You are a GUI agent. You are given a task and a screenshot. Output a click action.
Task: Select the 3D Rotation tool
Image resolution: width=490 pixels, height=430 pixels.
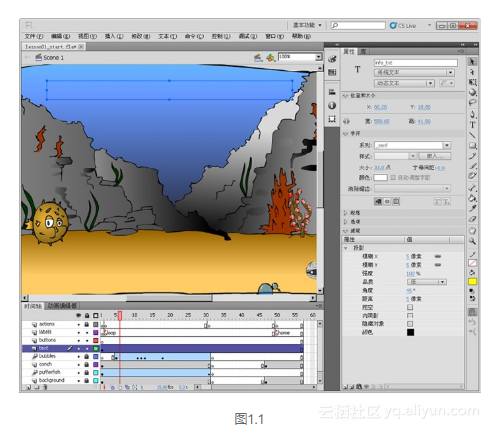(x=472, y=92)
